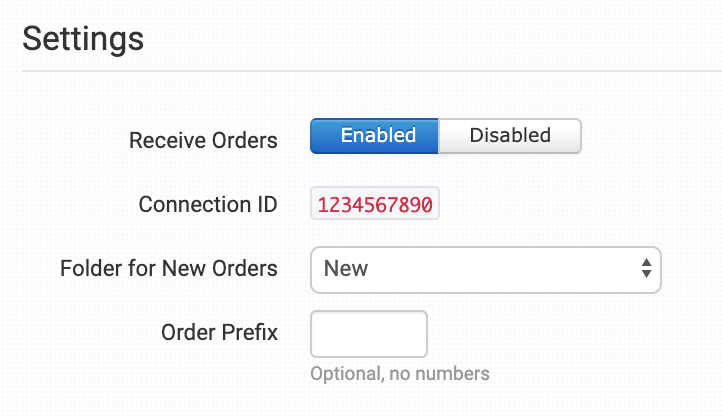
Task: Click the Receive Orders label
Action: pyautogui.click(x=203, y=141)
